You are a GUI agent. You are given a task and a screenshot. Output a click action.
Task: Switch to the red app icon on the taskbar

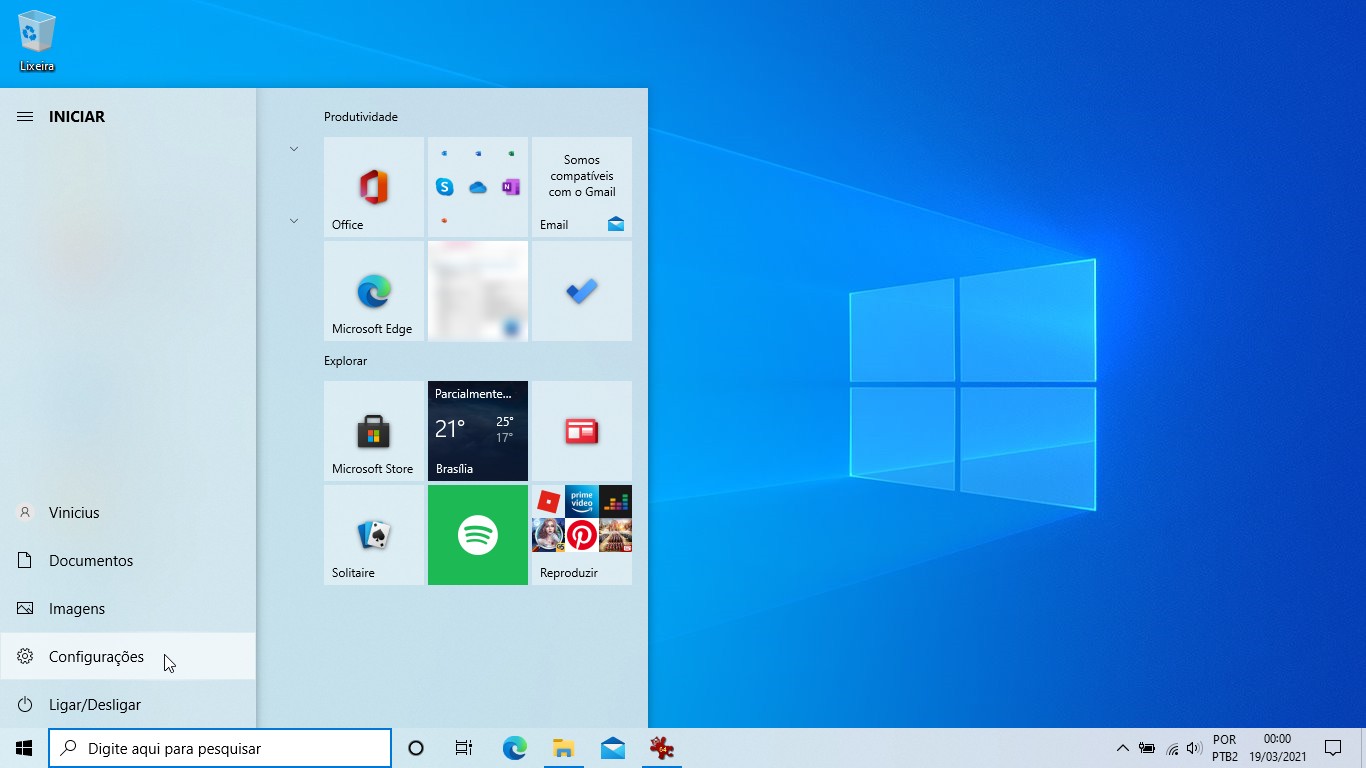[661, 748]
